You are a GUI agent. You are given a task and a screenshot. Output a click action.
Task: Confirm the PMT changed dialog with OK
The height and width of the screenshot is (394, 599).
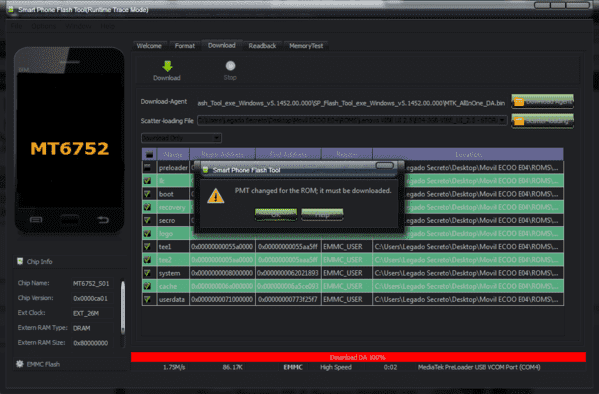pos(276,215)
